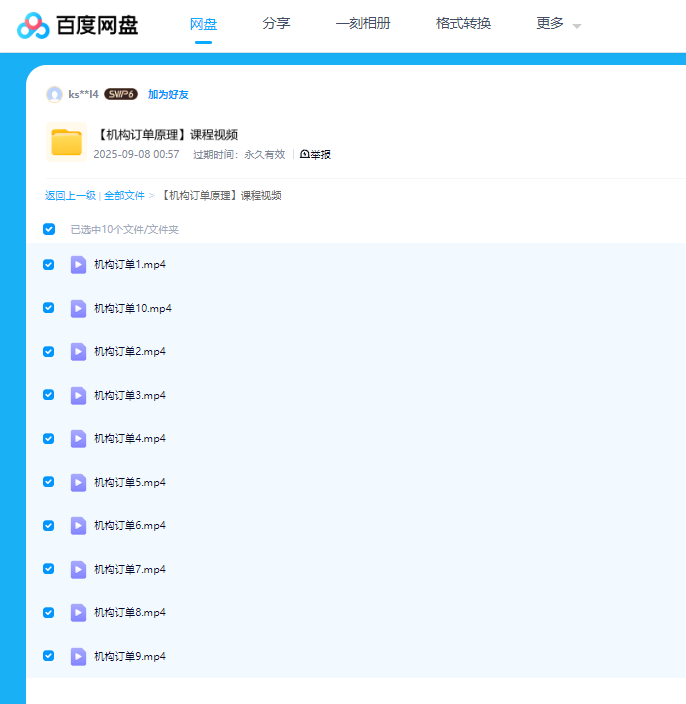The width and height of the screenshot is (686, 704).
Task: Click the video icon for 机构订单10.mp4
Action: point(78,309)
